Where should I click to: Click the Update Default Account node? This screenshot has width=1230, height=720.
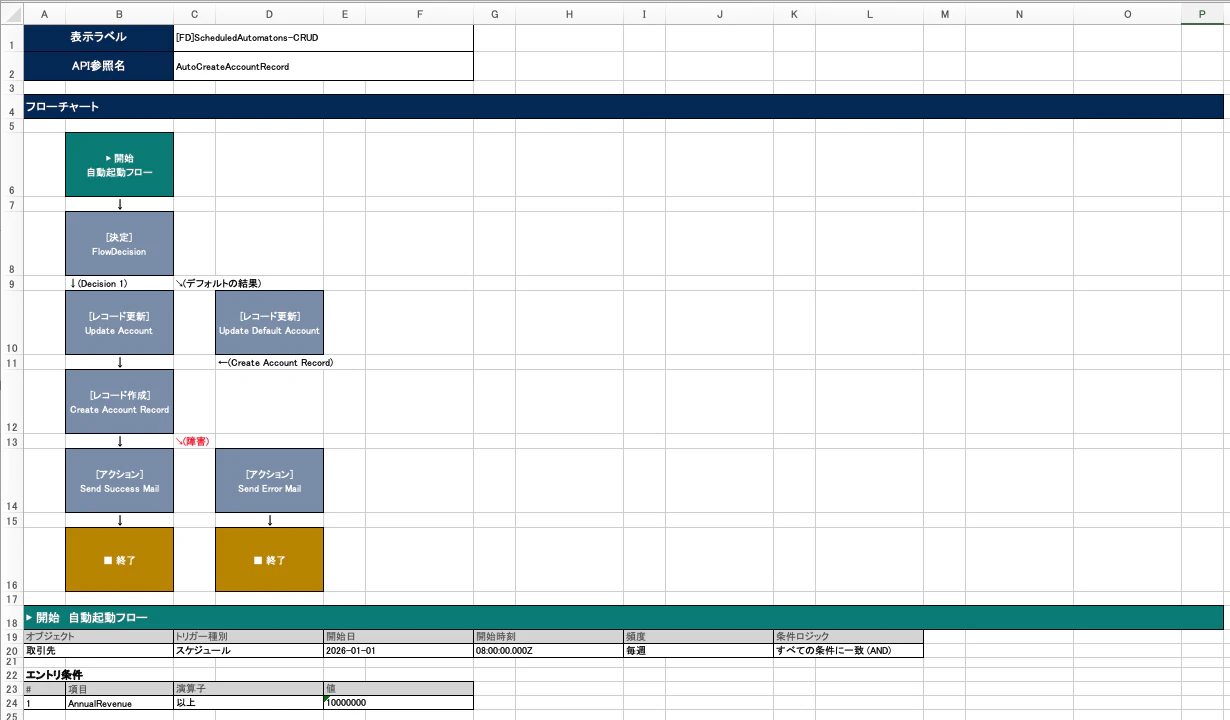point(269,322)
